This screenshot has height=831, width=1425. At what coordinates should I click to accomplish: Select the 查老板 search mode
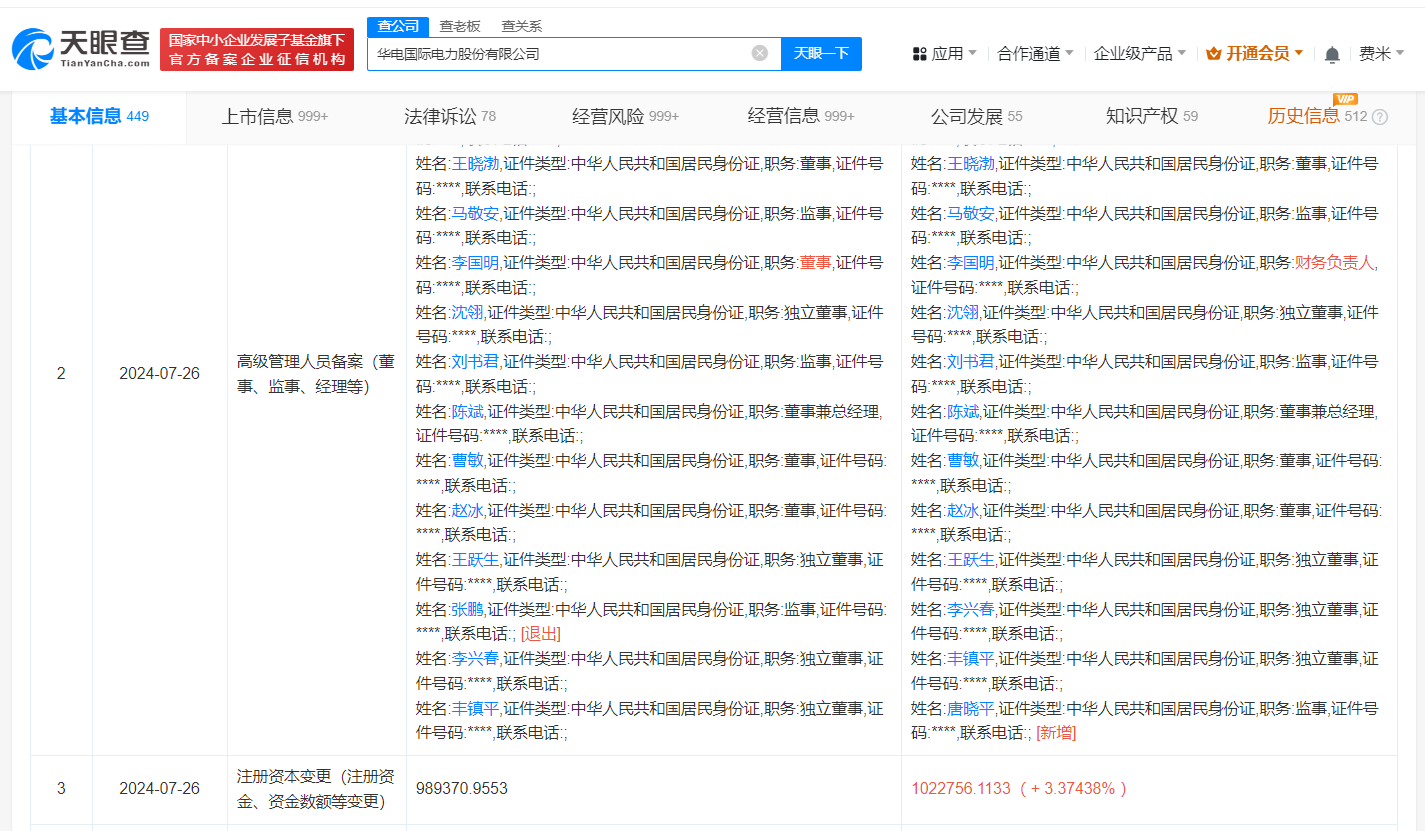click(x=460, y=26)
